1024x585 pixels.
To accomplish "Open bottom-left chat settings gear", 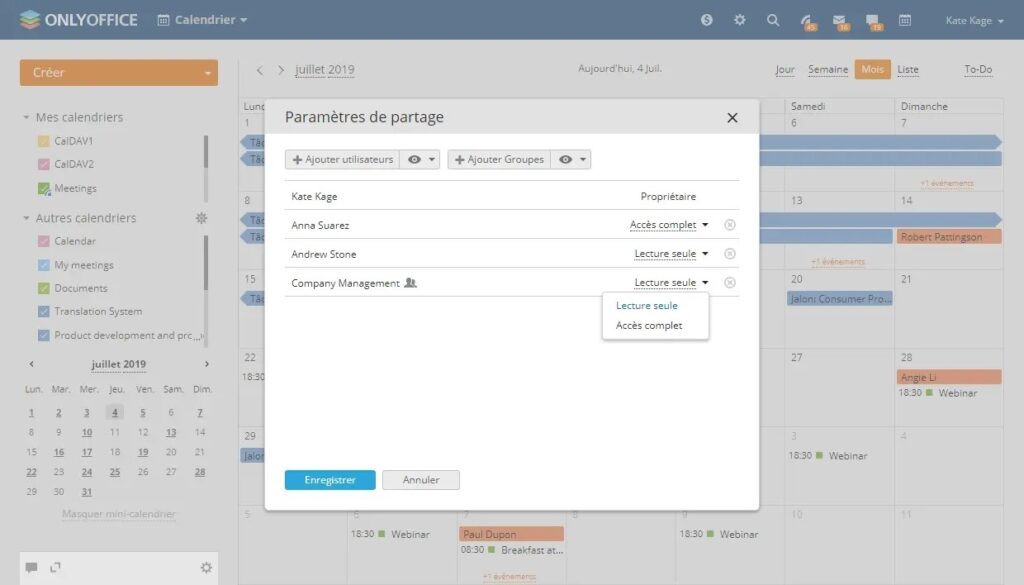I will (206, 567).
